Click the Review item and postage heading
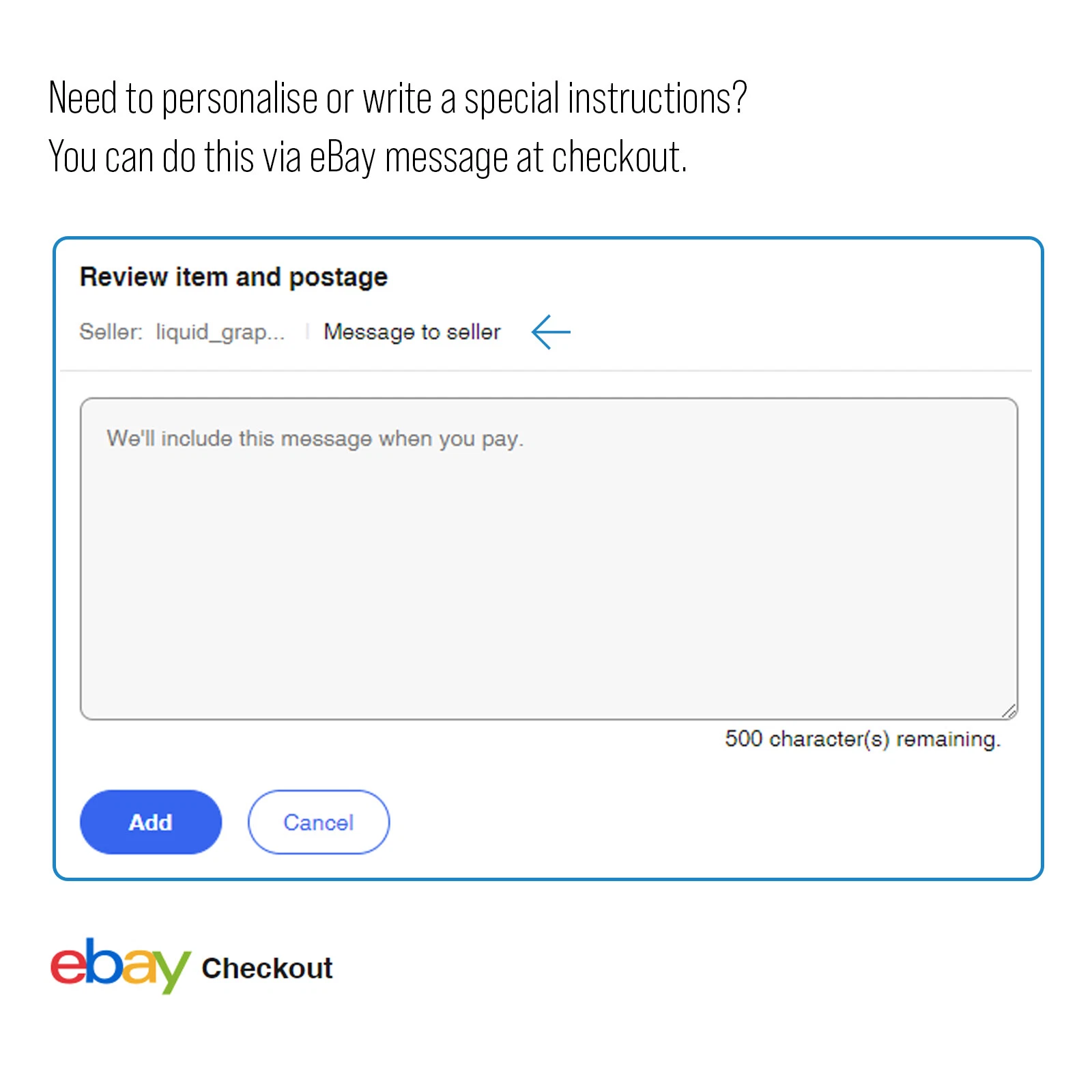This screenshot has width=1092, height=1092. (233, 277)
